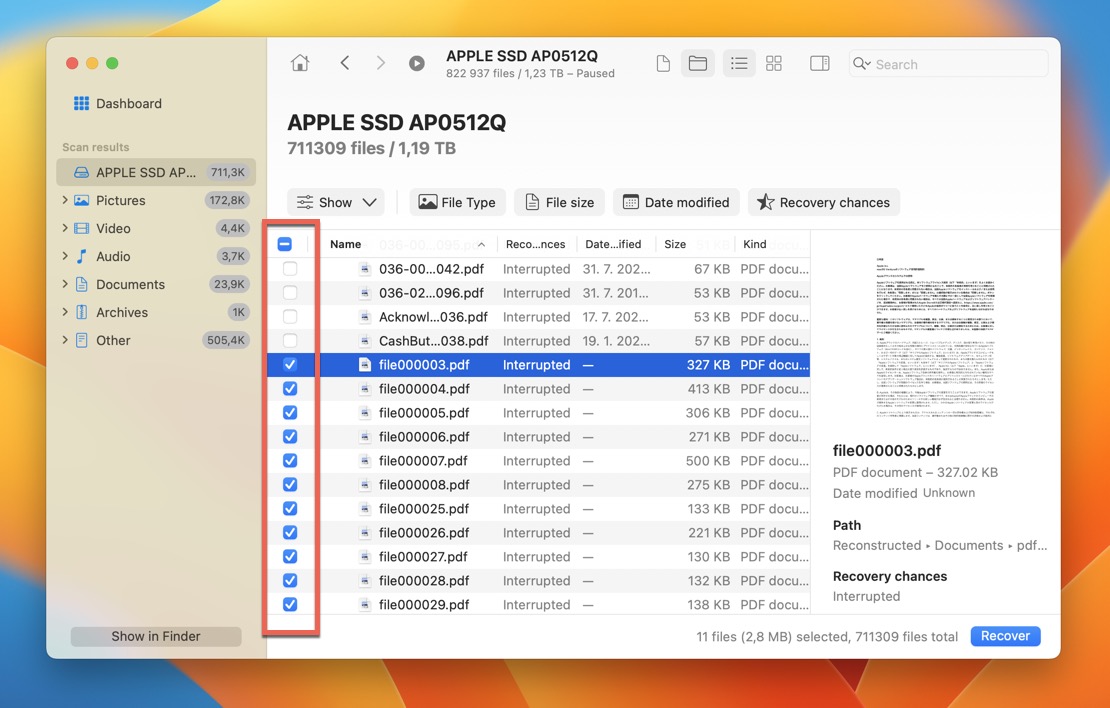
Task: Click PDF icon of file000007.pdf
Action: tap(365, 461)
